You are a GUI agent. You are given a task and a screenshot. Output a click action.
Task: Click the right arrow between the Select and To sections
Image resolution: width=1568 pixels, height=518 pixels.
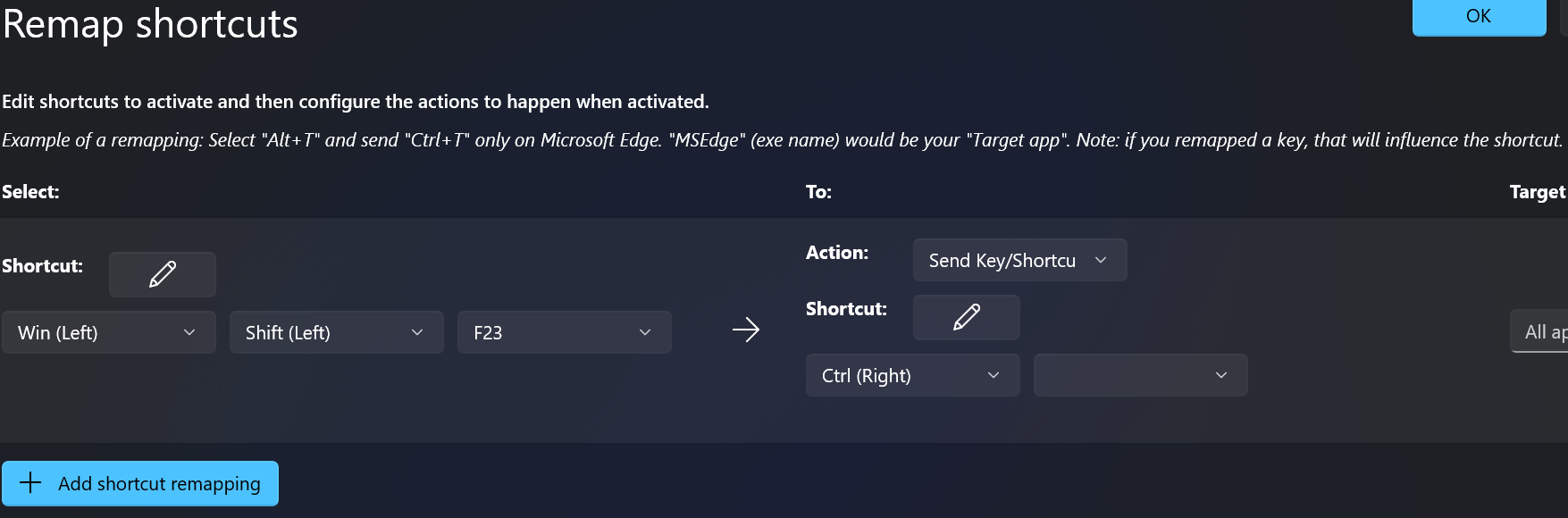click(746, 330)
